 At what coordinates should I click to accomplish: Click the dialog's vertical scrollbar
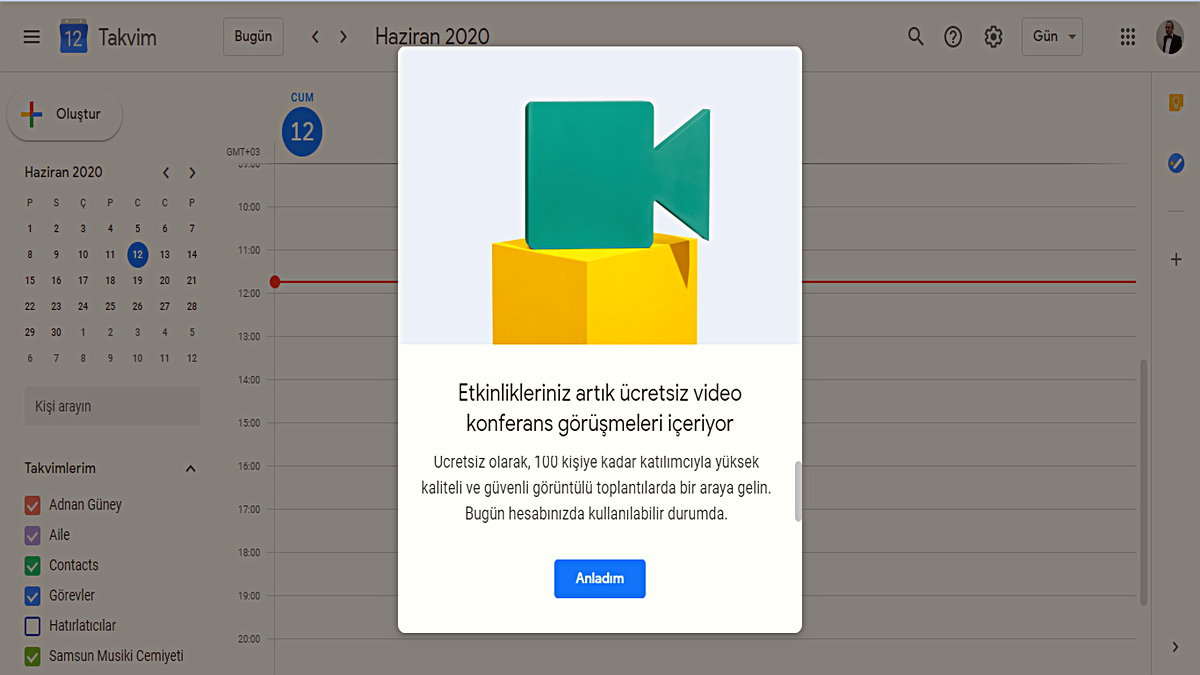(797, 491)
